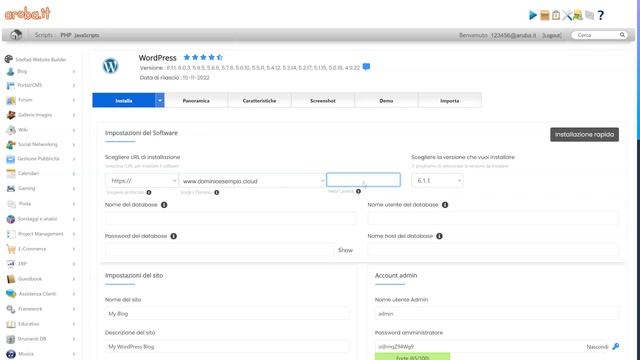Open the brown box installations icon
Screen dimensions: 640x360
(x=544, y=15)
